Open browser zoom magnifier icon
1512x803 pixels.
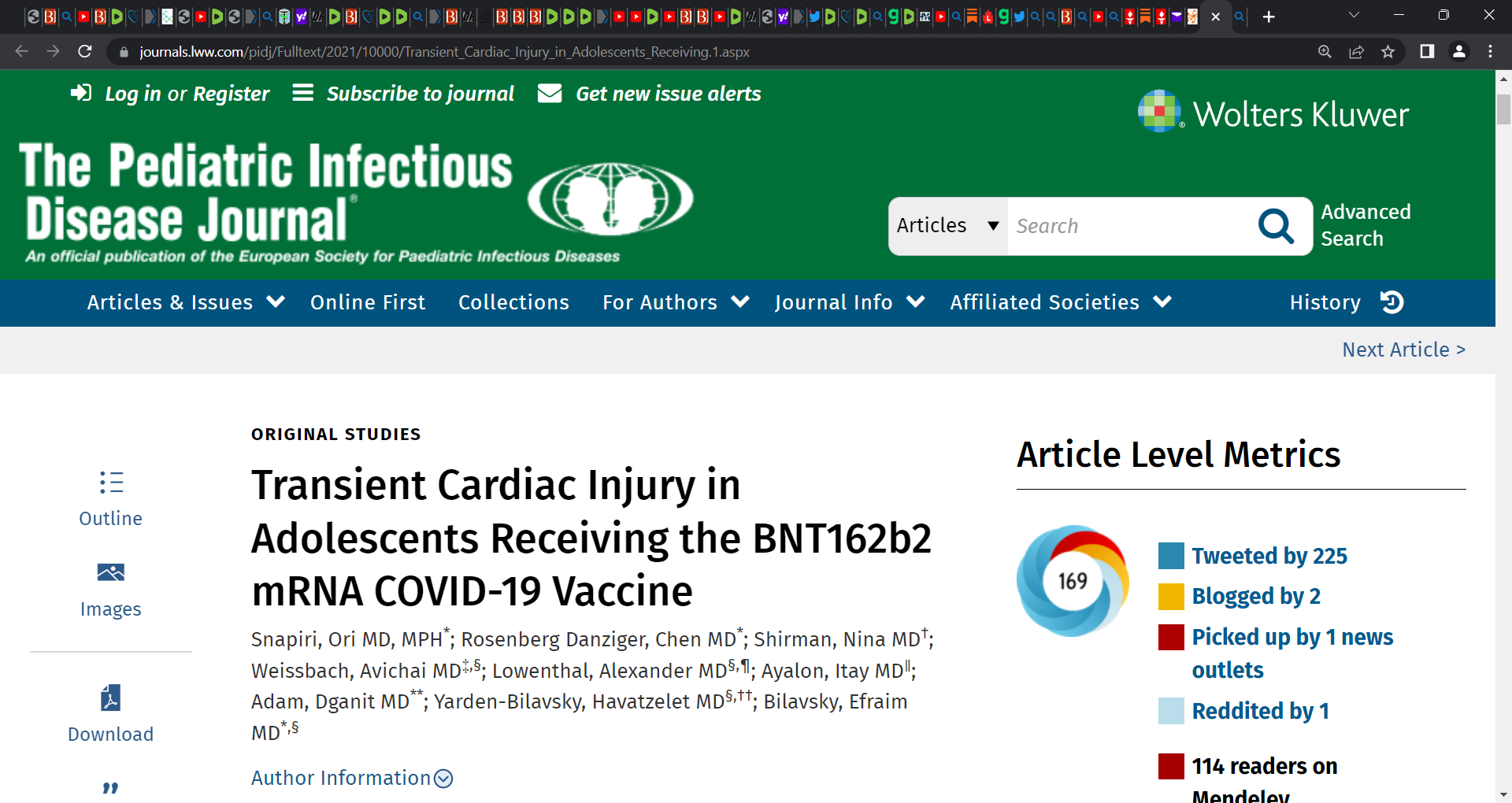1325,52
